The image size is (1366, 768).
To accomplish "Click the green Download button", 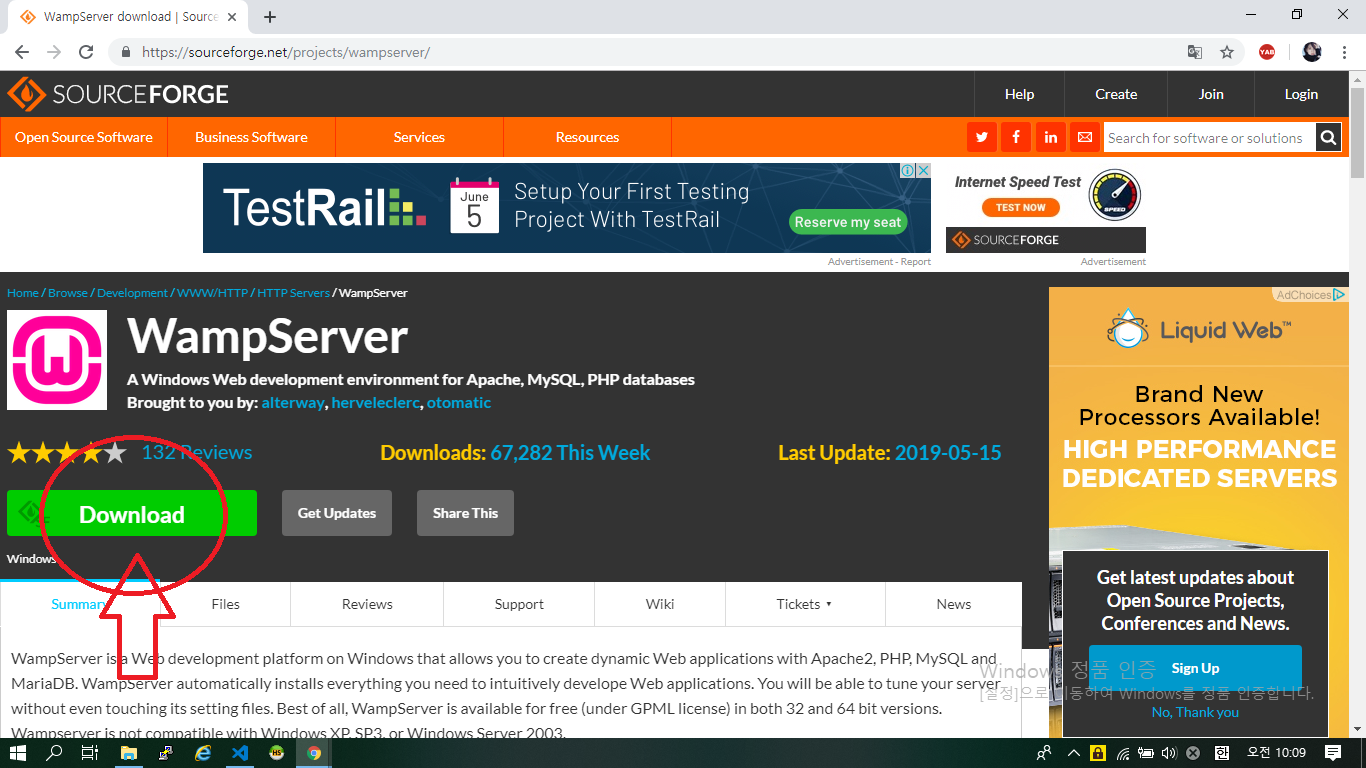I will (x=132, y=513).
